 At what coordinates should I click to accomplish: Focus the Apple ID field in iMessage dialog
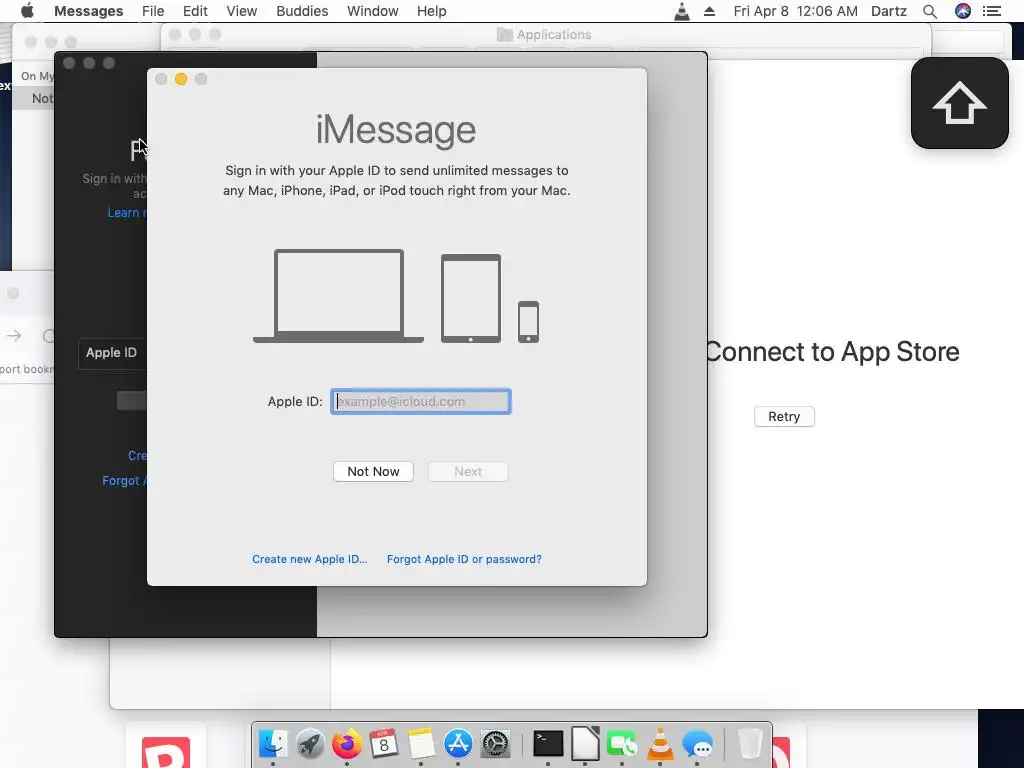[421, 402]
